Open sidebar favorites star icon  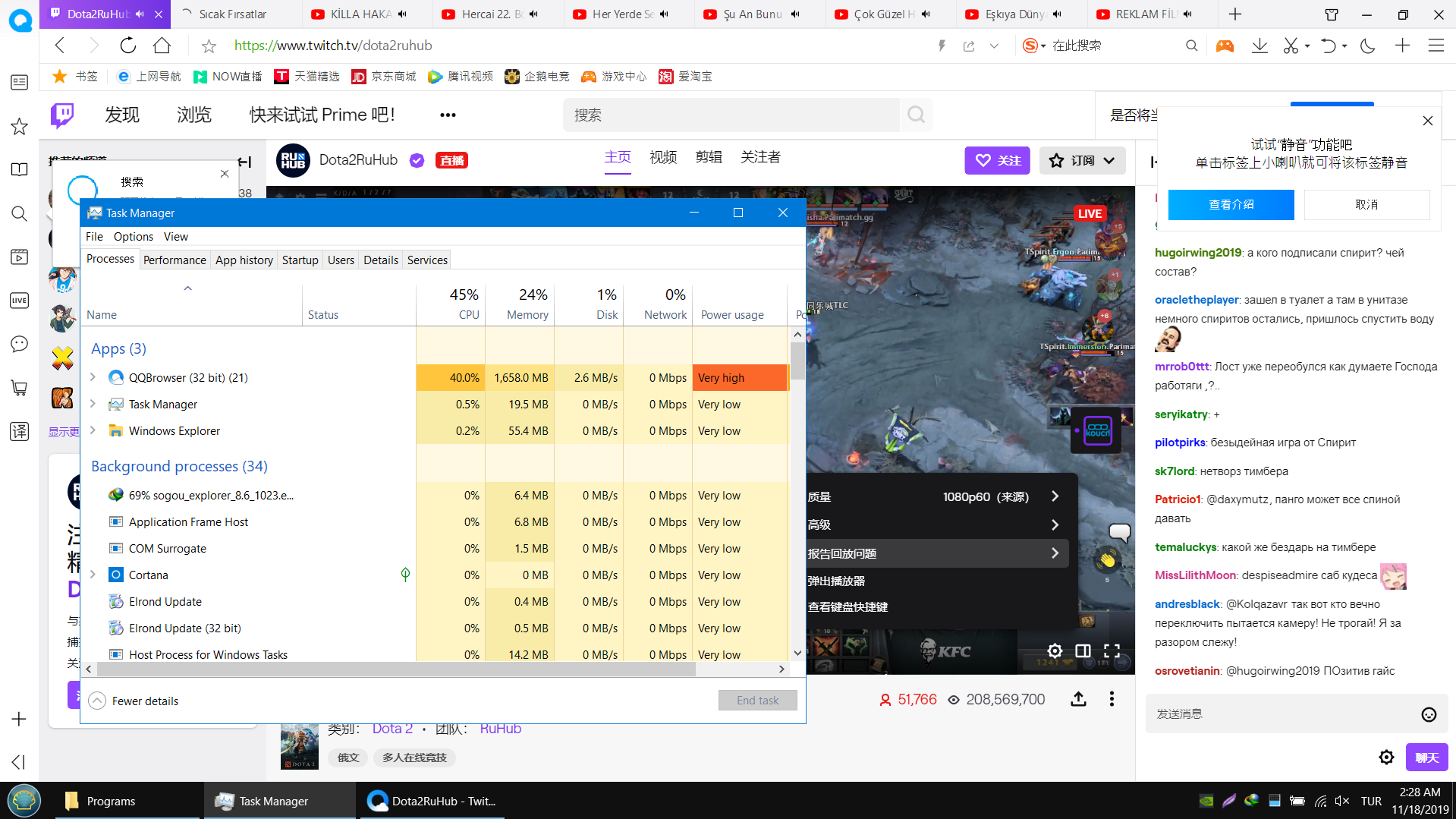[20, 126]
